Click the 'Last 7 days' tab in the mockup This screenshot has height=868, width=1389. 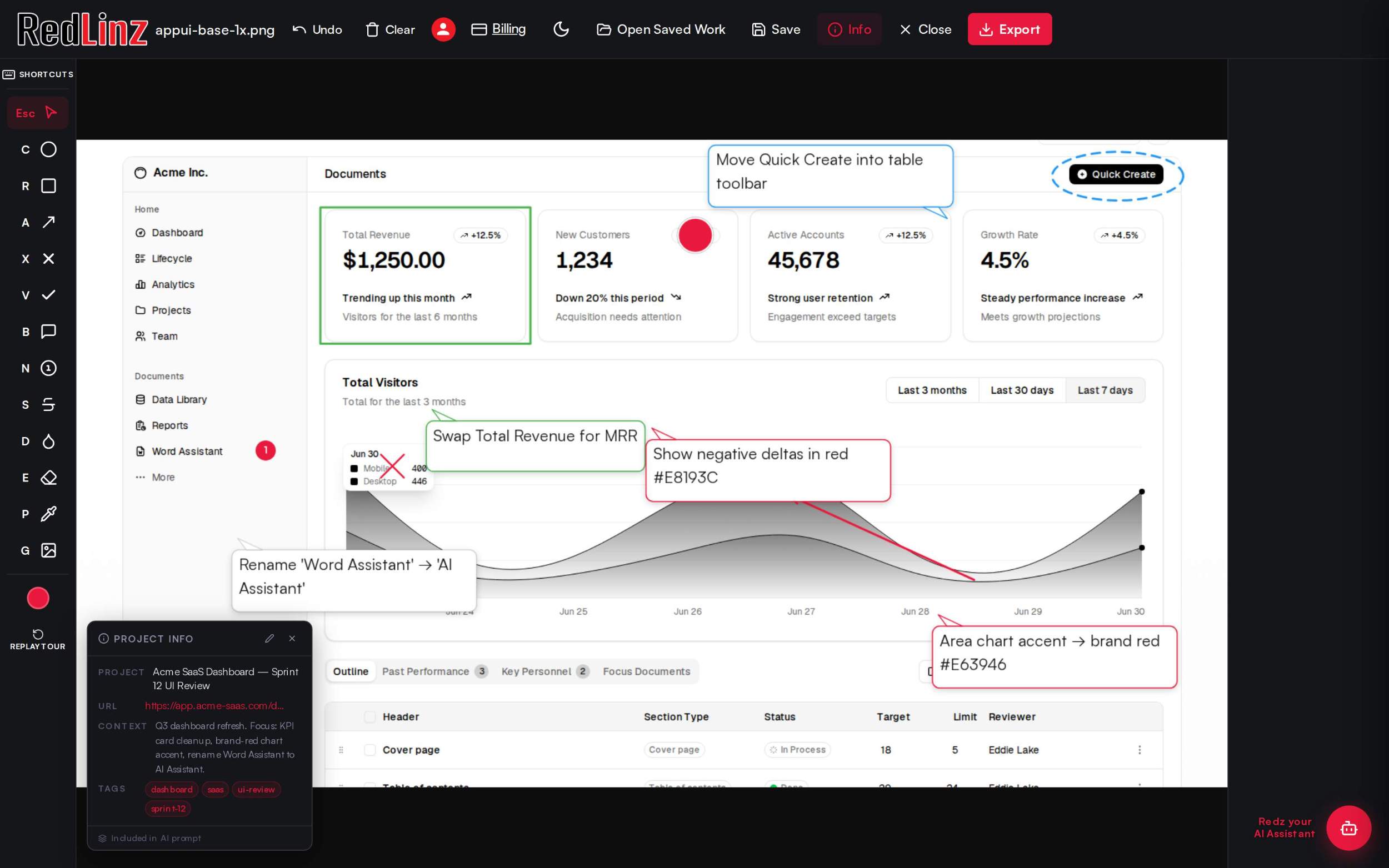click(x=1105, y=390)
